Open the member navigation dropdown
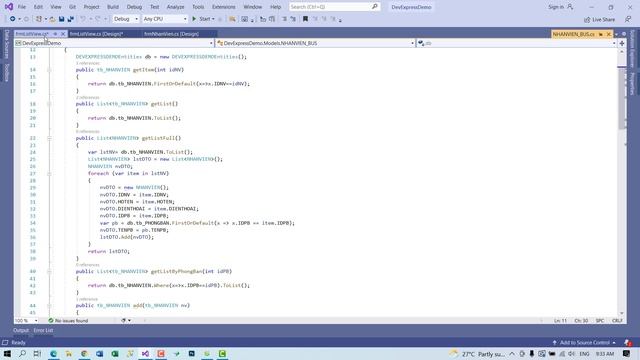The width and height of the screenshot is (640, 360). (516, 43)
